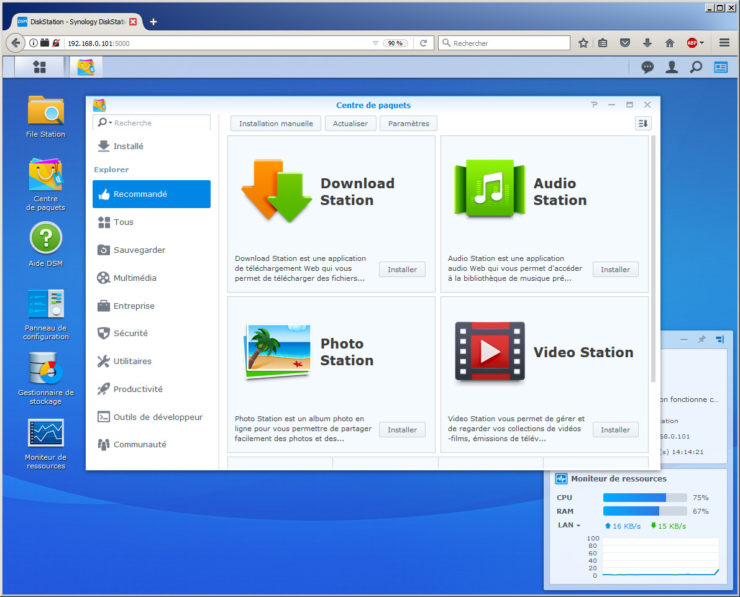The height and width of the screenshot is (597, 740).
Task: Click the Firefox address bar URL
Action: tap(98, 43)
